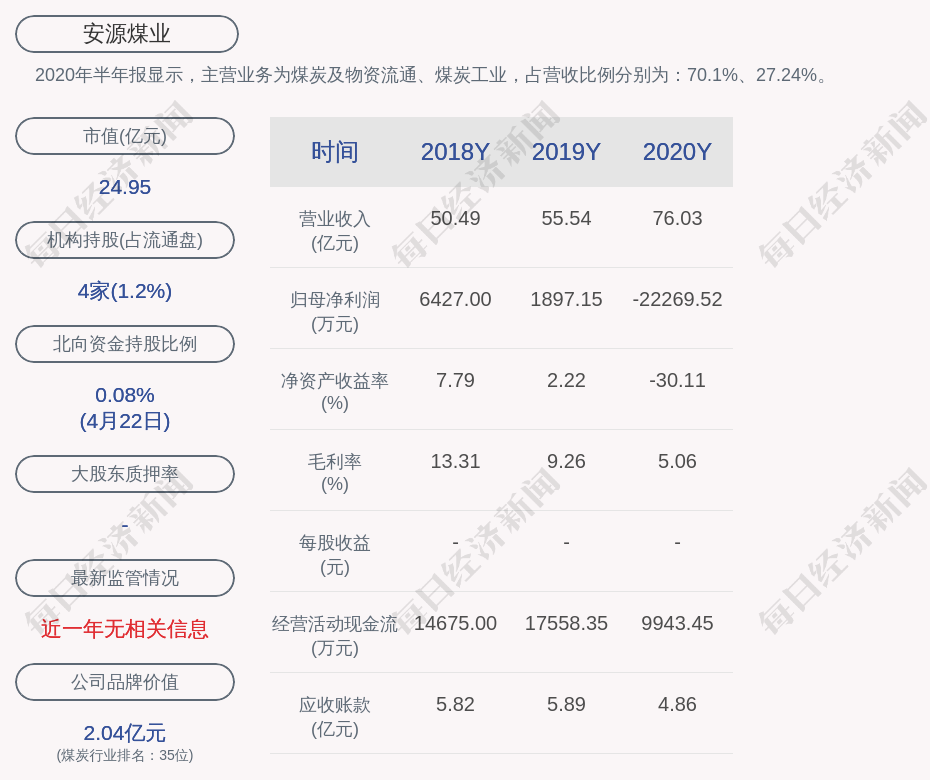Click the gross margin value 13.31
930x780 pixels.
point(455,461)
